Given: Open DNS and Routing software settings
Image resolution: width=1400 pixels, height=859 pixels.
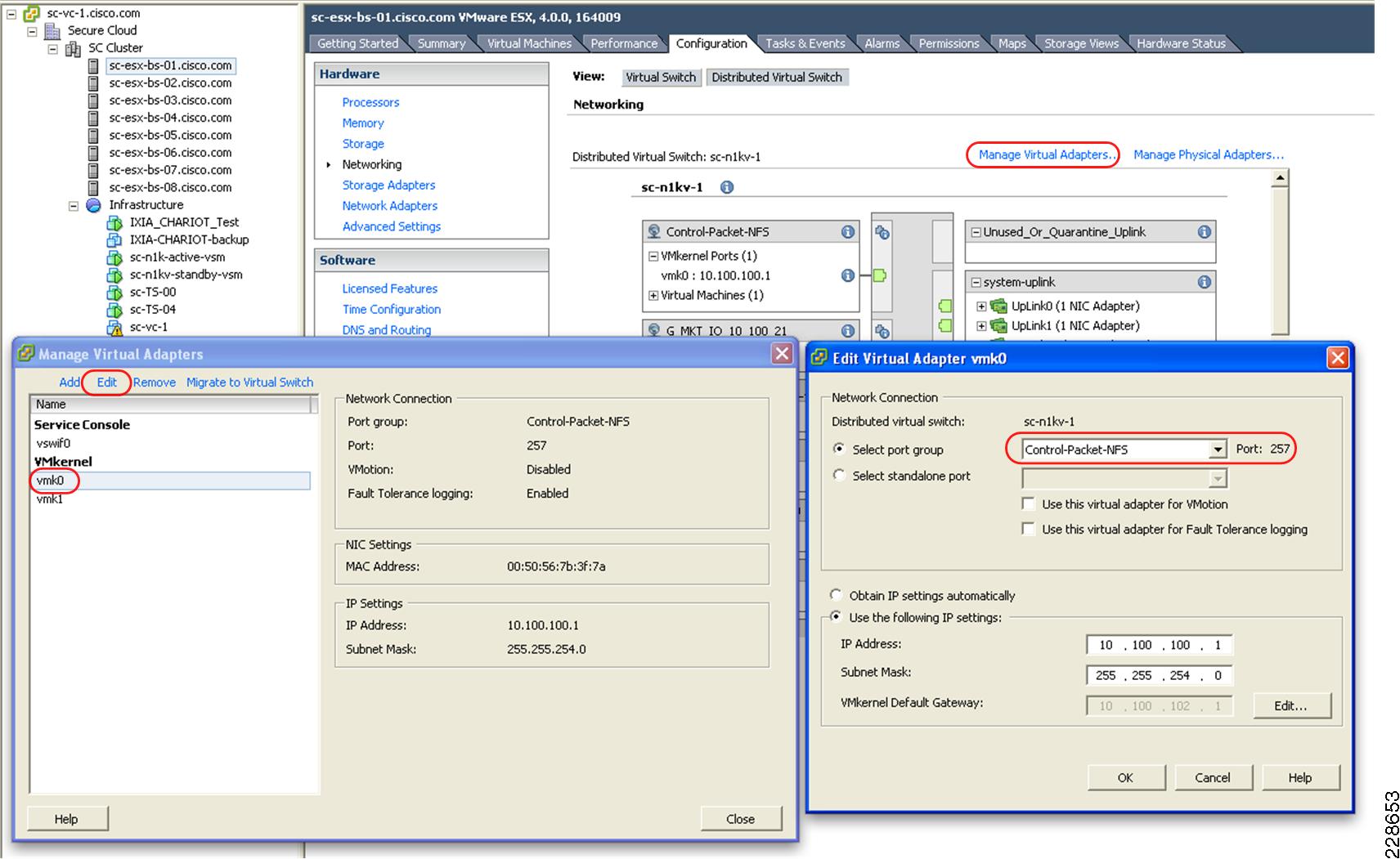Looking at the screenshot, I should coord(386,330).
